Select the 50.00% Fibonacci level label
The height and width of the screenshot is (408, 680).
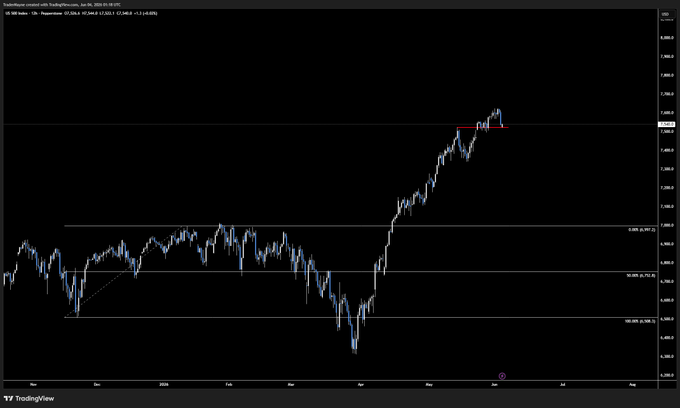(641, 275)
